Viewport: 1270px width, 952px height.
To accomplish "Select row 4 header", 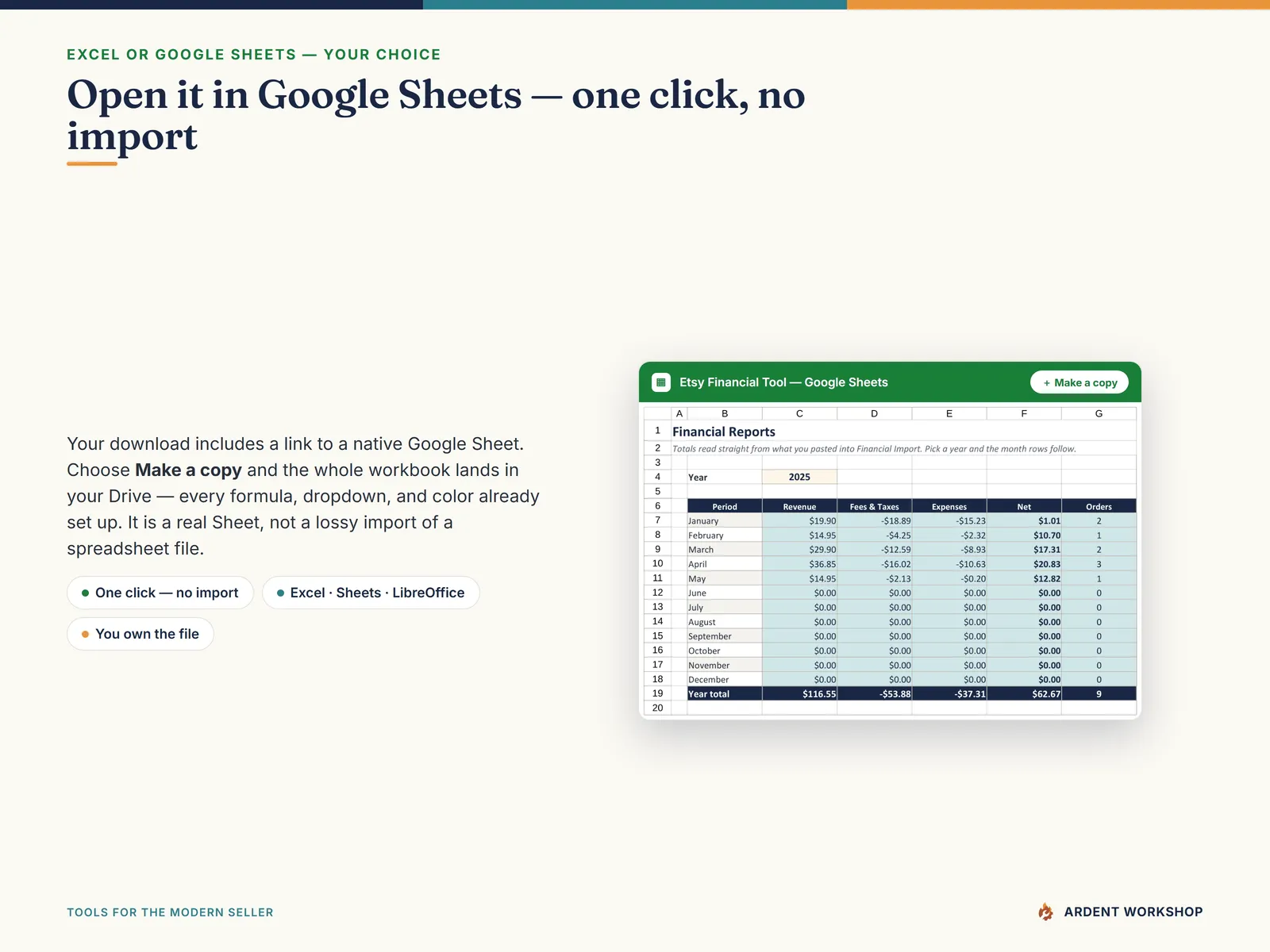I will [x=657, y=477].
